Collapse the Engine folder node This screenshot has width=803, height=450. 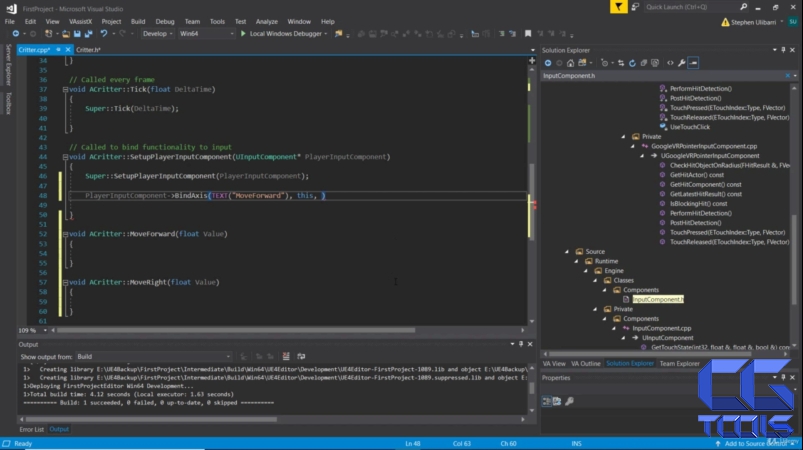coord(586,271)
